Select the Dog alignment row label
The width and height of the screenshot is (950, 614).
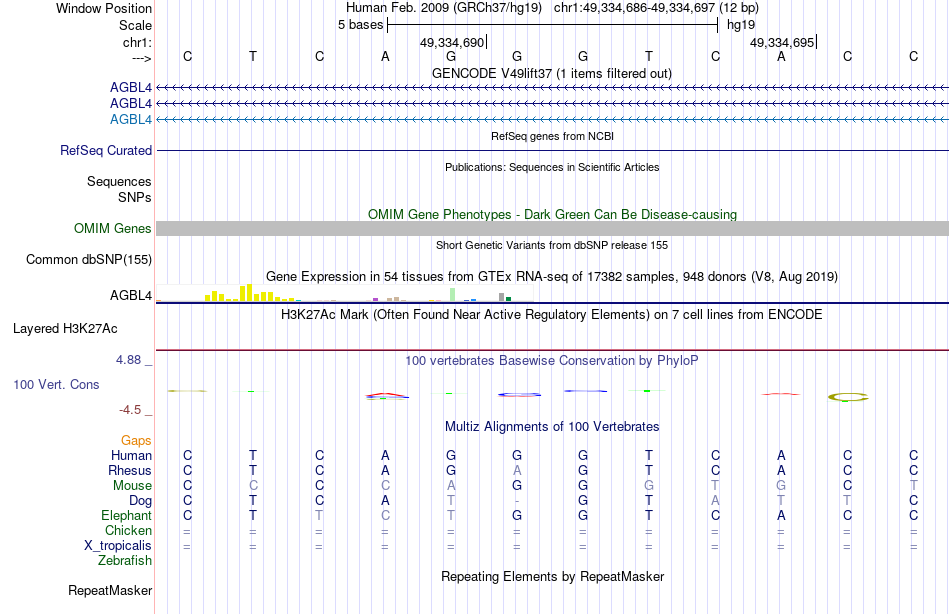coord(140,501)
